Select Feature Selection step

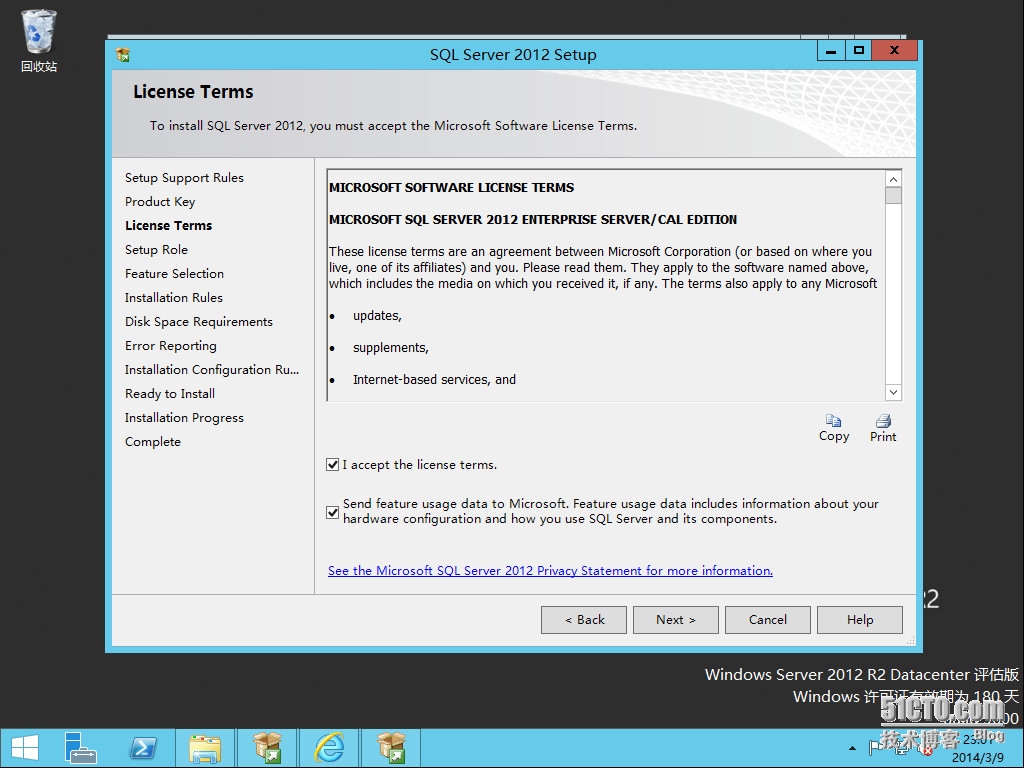coord(174,274)
